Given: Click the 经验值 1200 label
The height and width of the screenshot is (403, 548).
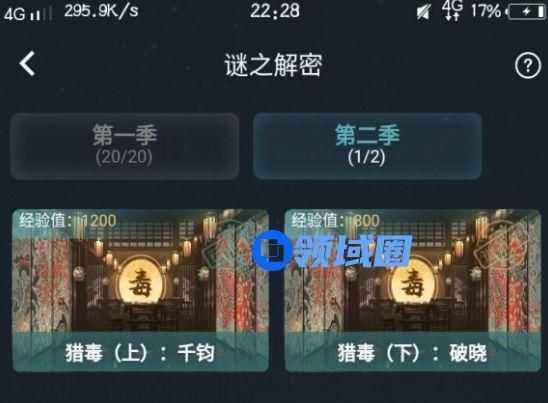Looking at the screenshot, I should coord(68,221).
